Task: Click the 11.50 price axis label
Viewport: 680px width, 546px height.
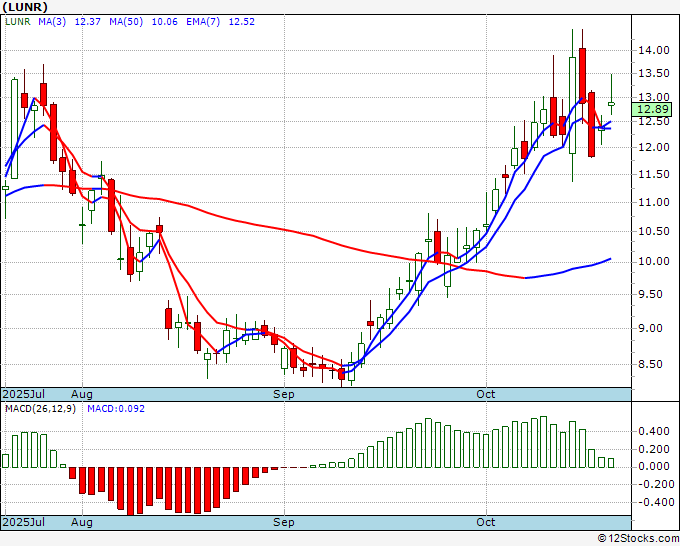Action: coord(654,174)
